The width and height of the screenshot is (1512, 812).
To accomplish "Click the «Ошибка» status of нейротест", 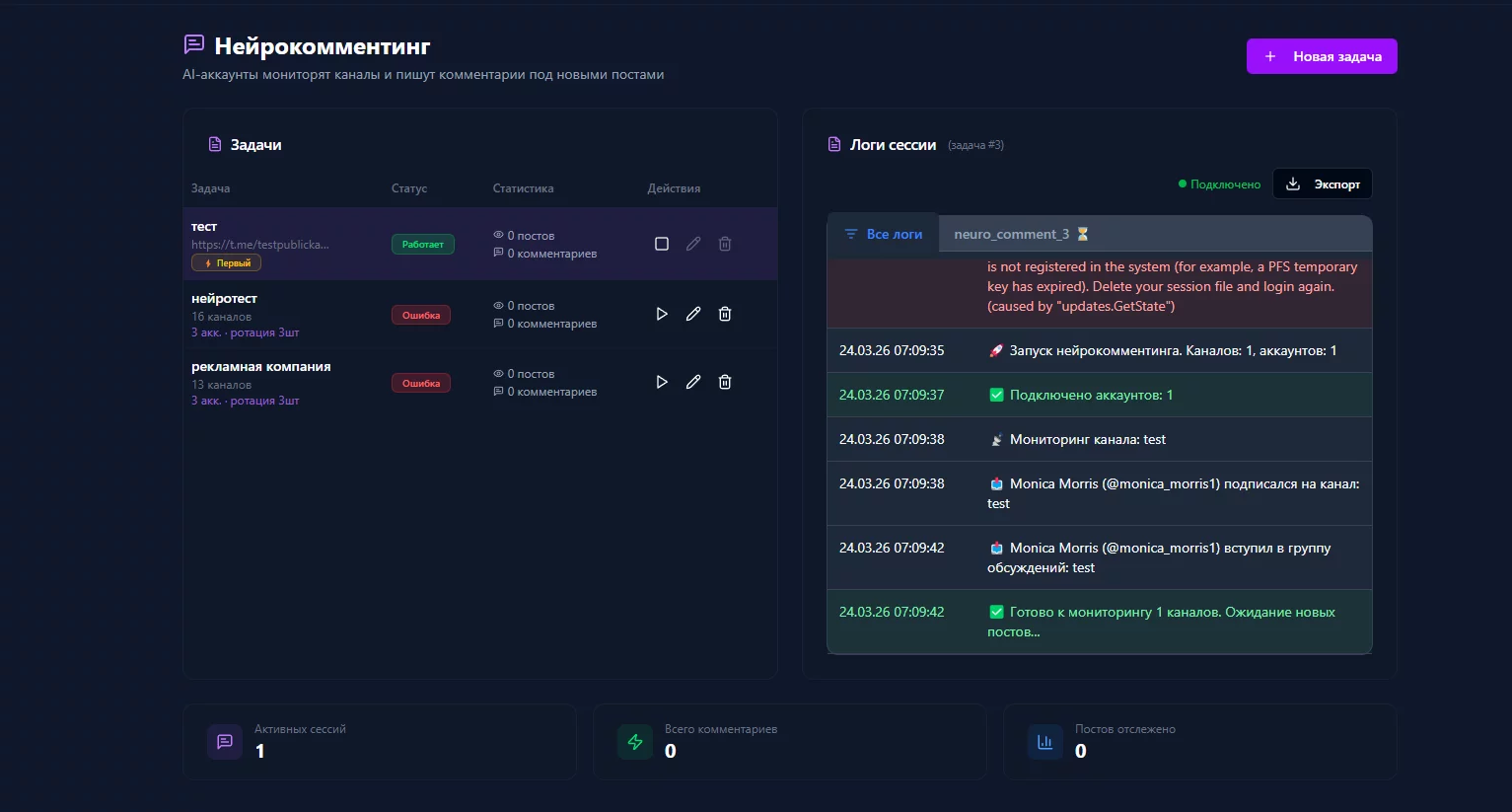I will pos(421,316).
